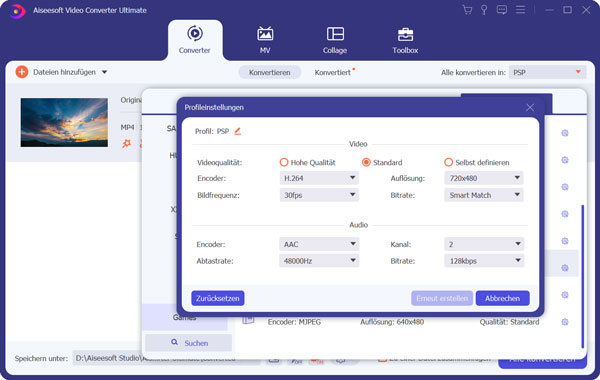Image resolution: width=600 pixels, height=380 pixels.
Task: Open the hamburger menu icon
Action: click(x=520, y=10)
